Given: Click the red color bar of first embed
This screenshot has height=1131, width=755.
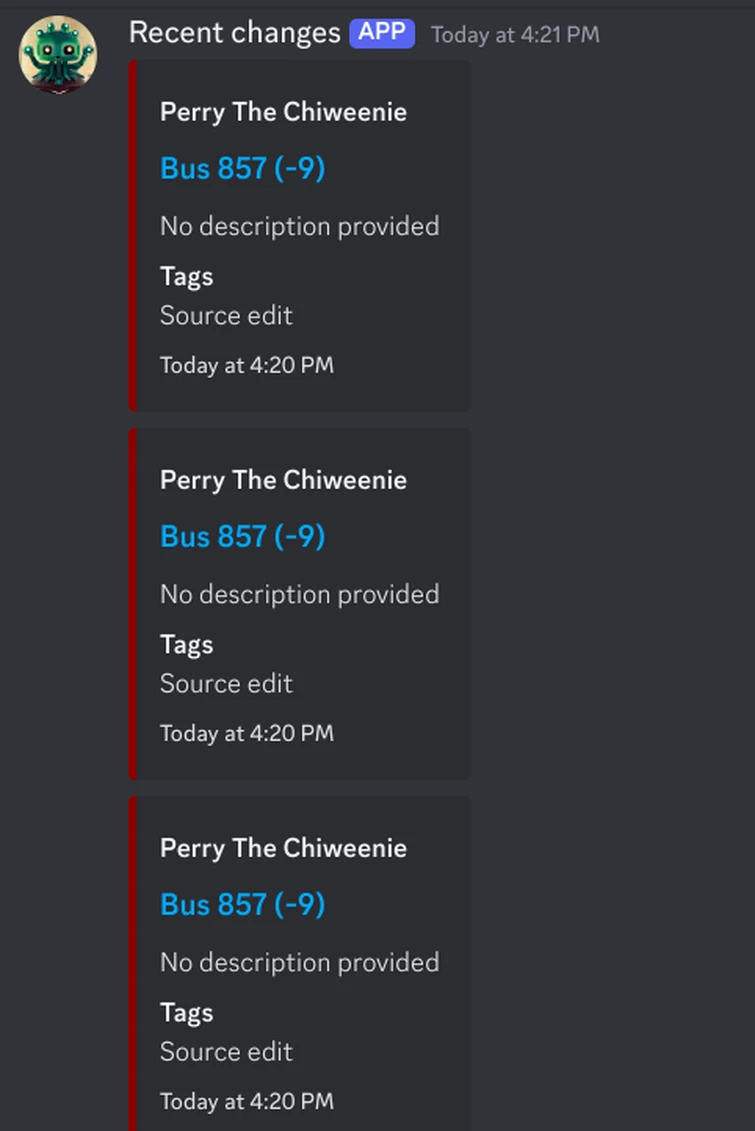Looking at the screenshot, I should [132, 235].
